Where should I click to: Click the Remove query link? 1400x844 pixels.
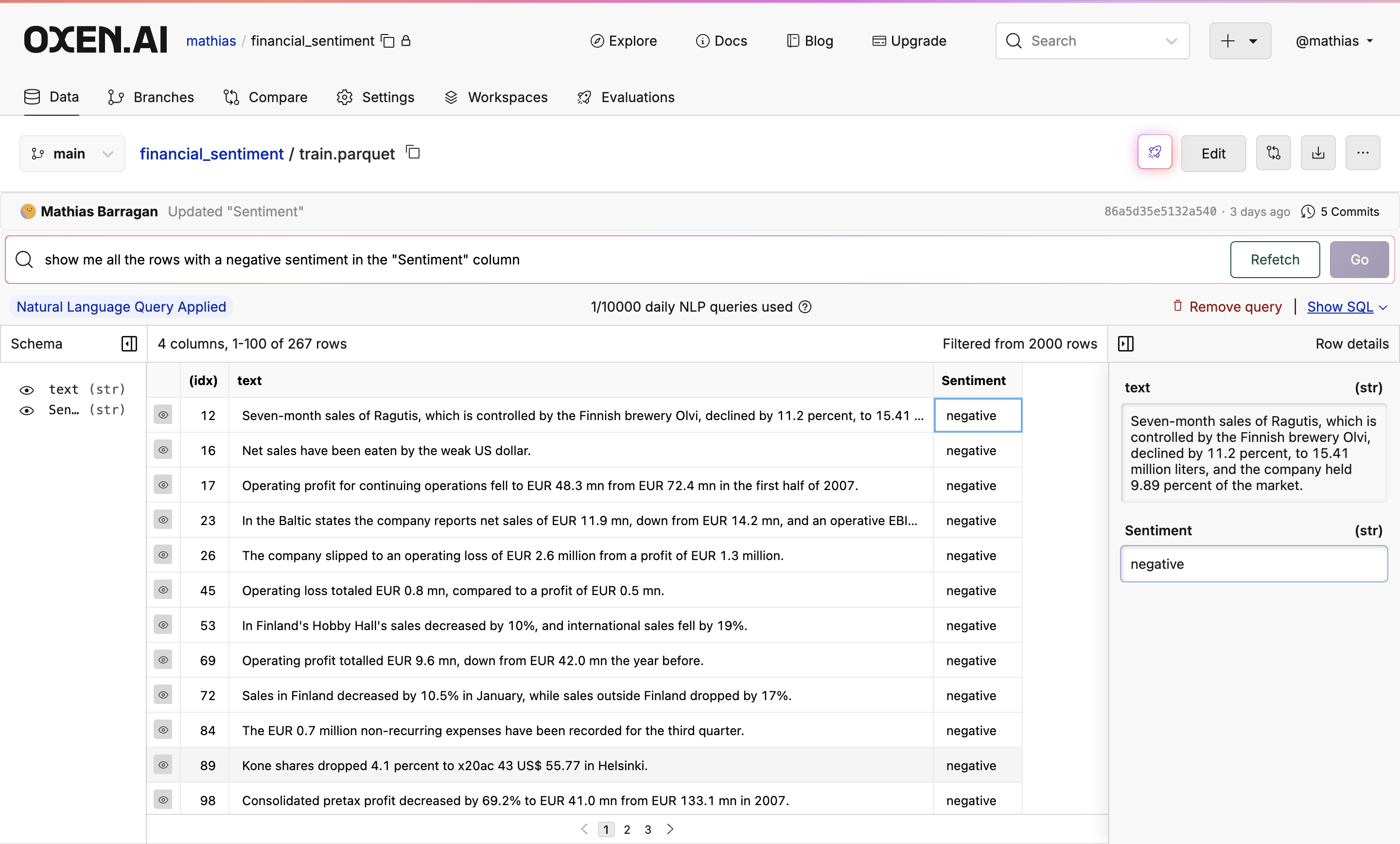1227,306
